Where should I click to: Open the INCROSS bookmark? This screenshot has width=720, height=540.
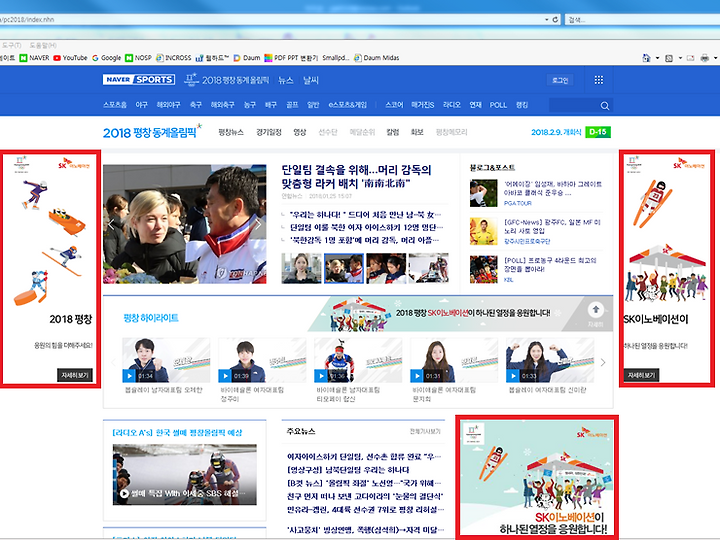(174, 58)
